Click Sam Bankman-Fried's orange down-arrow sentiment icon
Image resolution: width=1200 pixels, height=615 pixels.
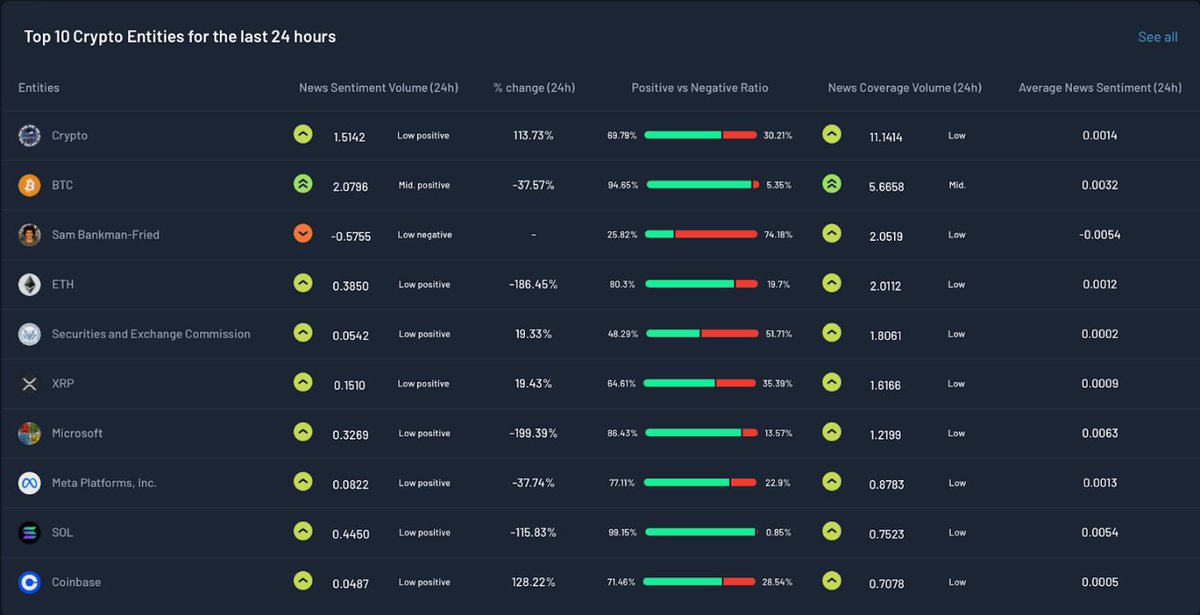point(303,233)
